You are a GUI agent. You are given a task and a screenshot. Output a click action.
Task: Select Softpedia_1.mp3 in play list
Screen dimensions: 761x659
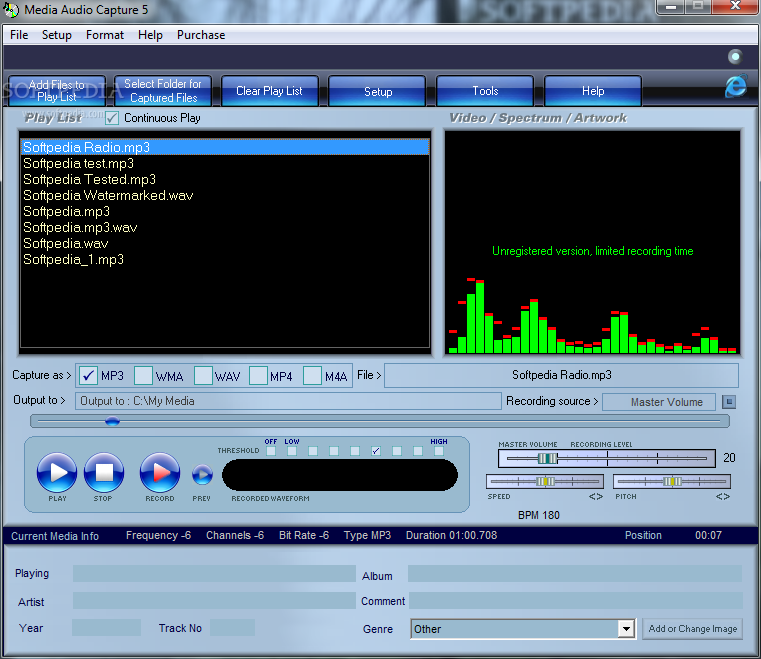(x=225, y=260)
